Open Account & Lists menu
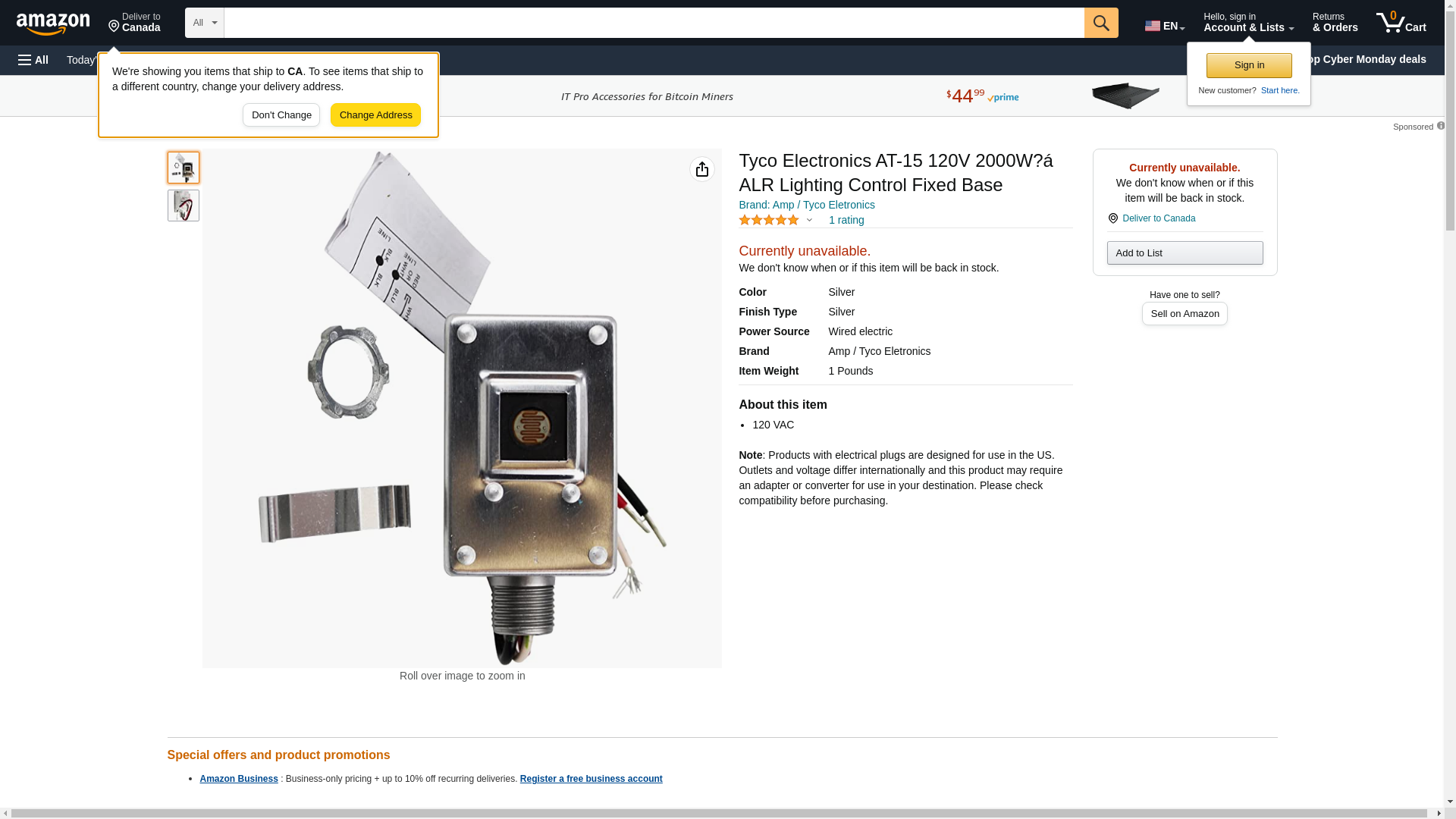1456x819 pixels. coord(1248,22)
